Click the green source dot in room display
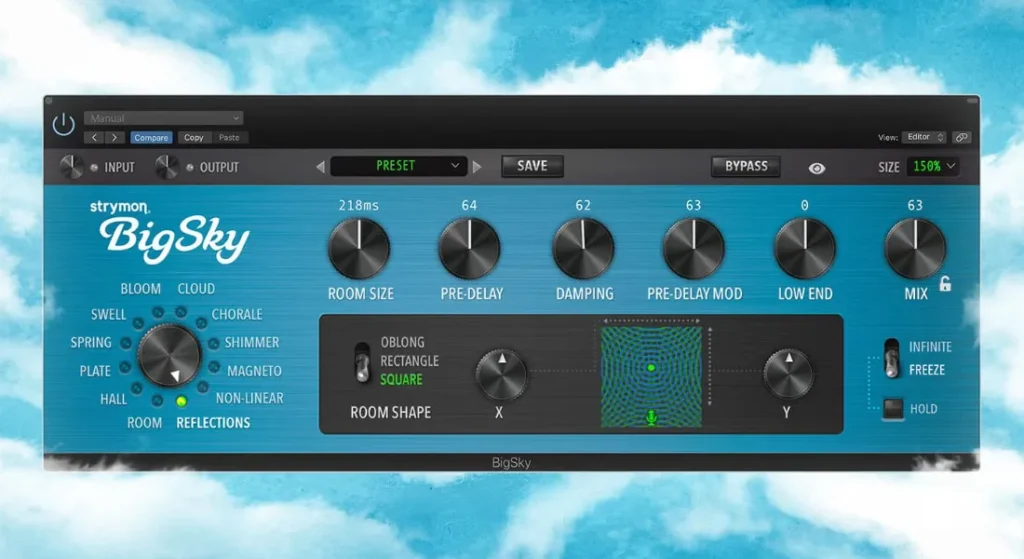The height and width of the screenshot is (559, 1024). pos(650,368)
